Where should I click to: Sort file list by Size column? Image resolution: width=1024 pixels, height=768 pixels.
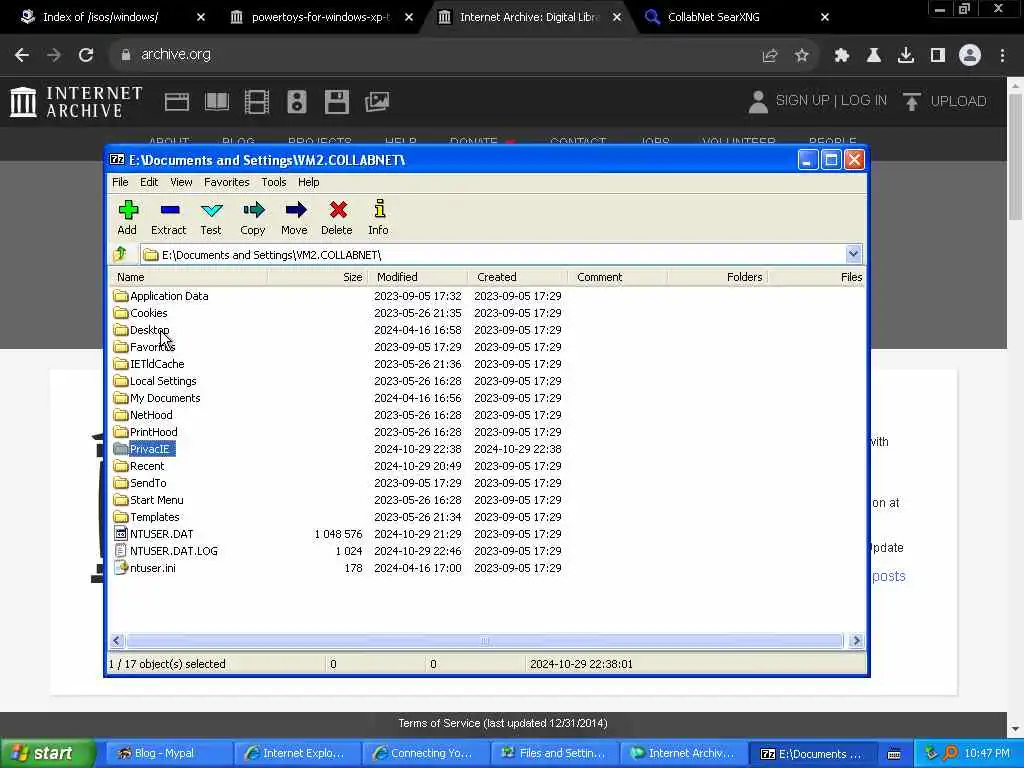[x=317, y=277]
